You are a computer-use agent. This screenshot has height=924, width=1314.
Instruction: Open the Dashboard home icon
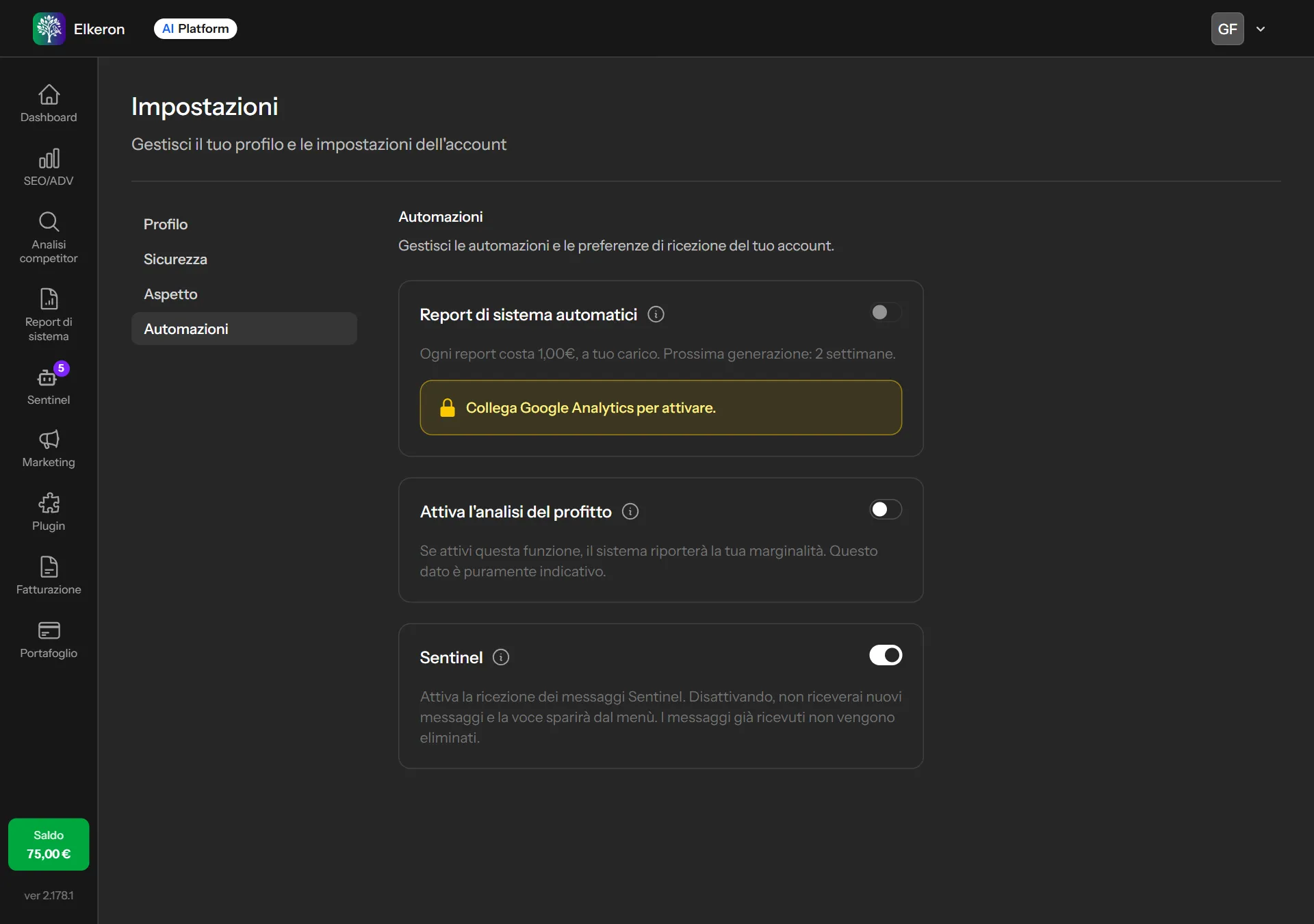[49, 94]
